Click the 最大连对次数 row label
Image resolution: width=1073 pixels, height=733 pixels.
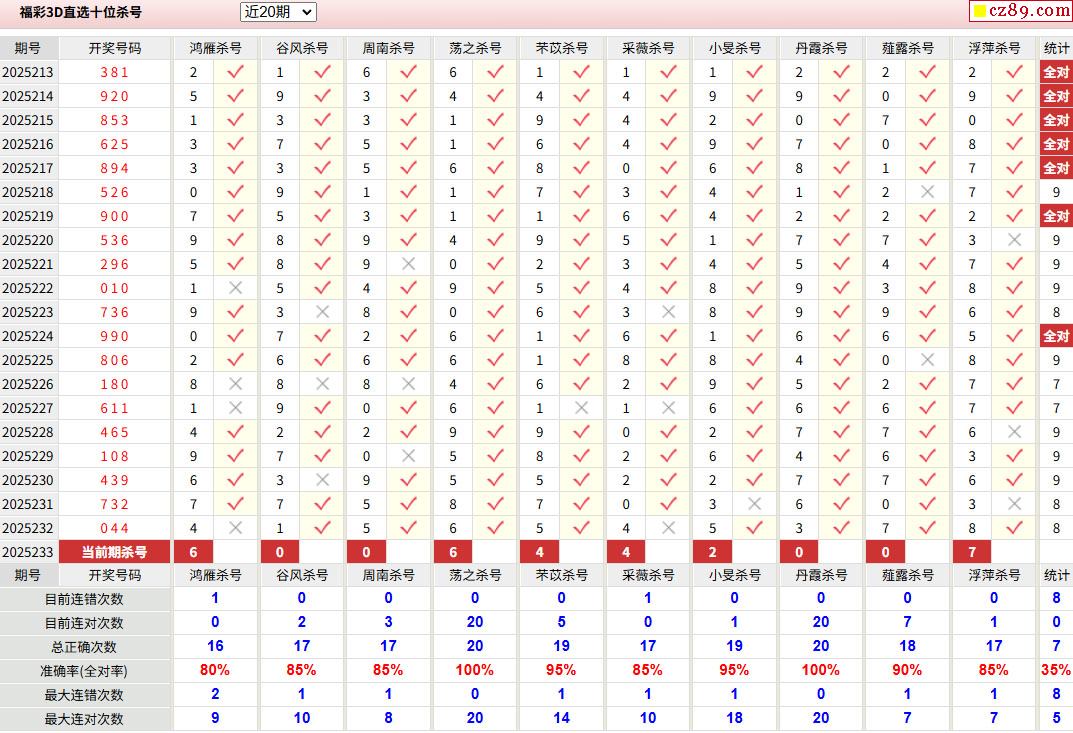[x=84, y=719]
